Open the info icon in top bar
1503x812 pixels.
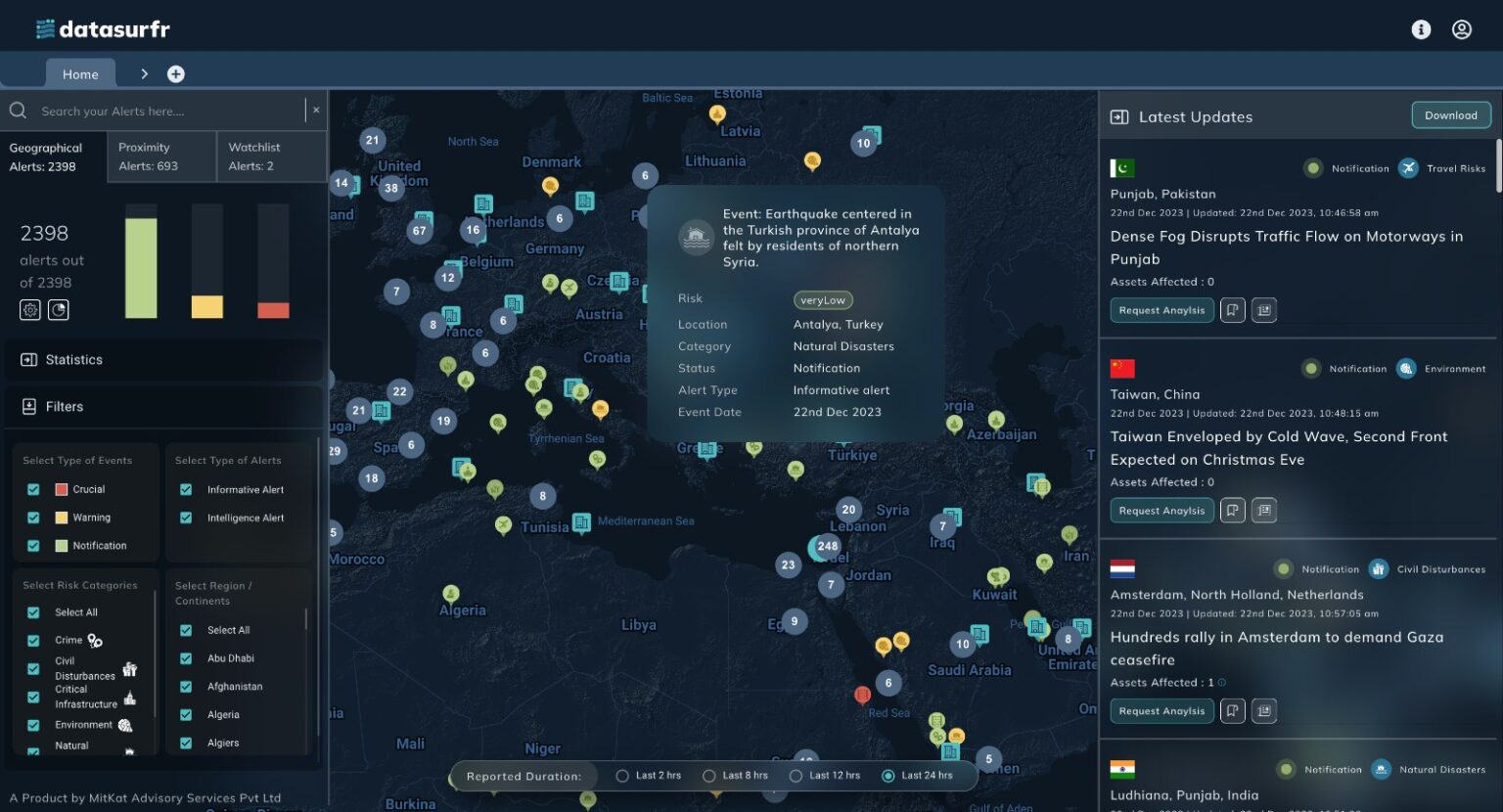coord(1421,29)
